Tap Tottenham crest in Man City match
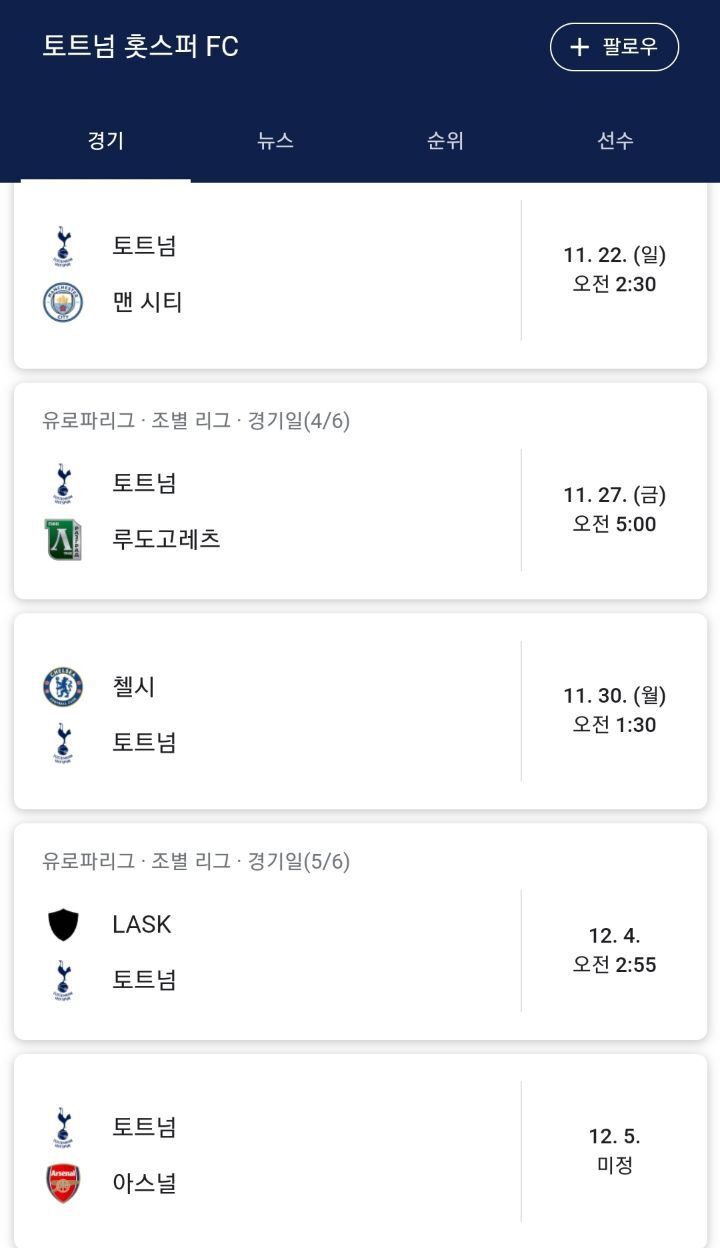 63,246
